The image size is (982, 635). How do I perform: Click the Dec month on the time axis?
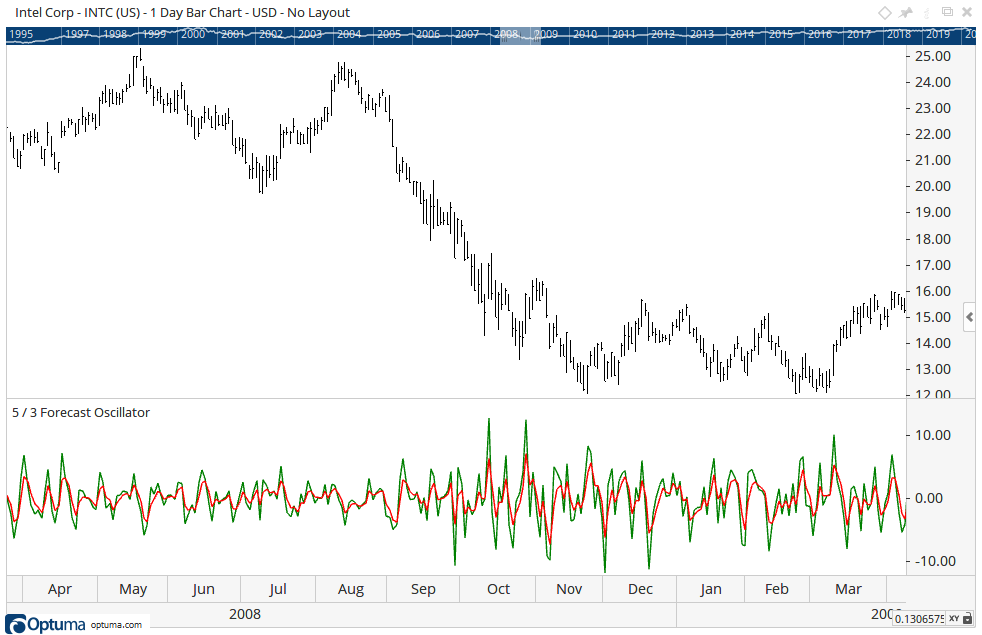pyautogui.click(x=640, y=589)
